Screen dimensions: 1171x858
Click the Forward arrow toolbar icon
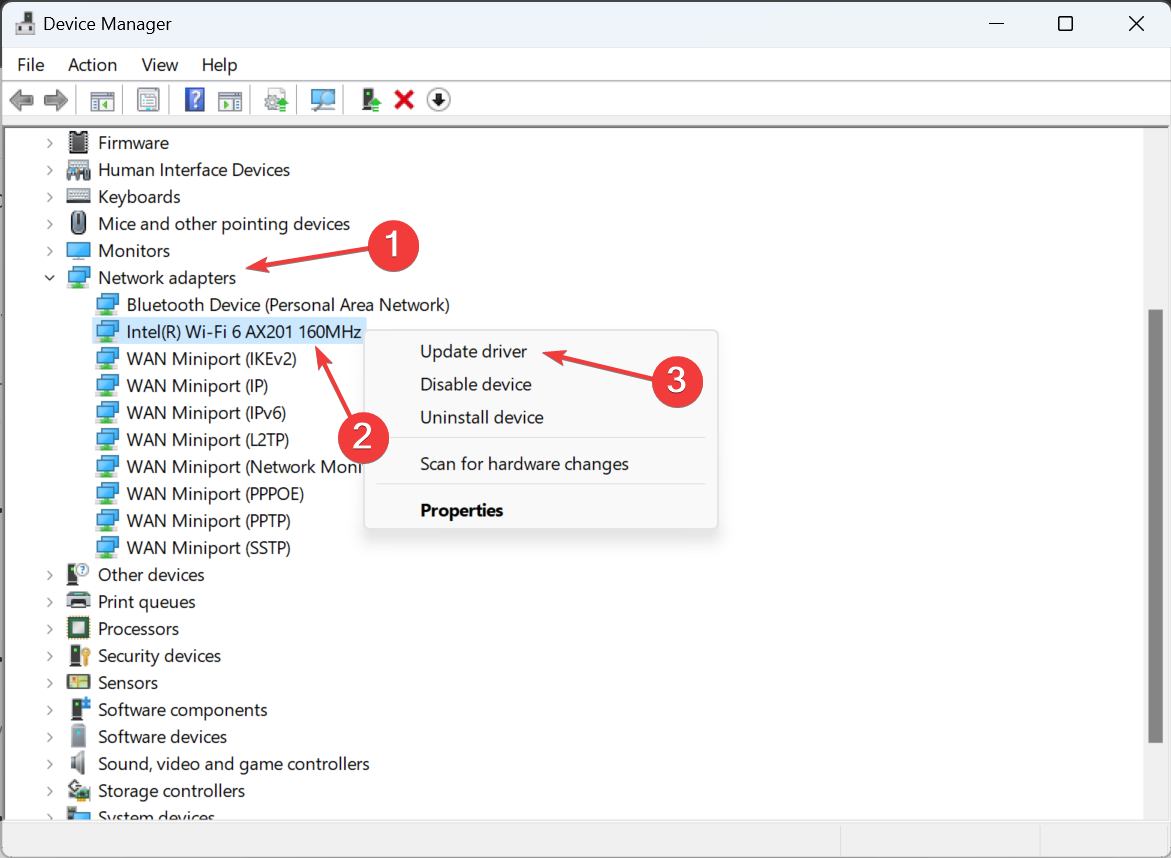click(x=56, y=99)
